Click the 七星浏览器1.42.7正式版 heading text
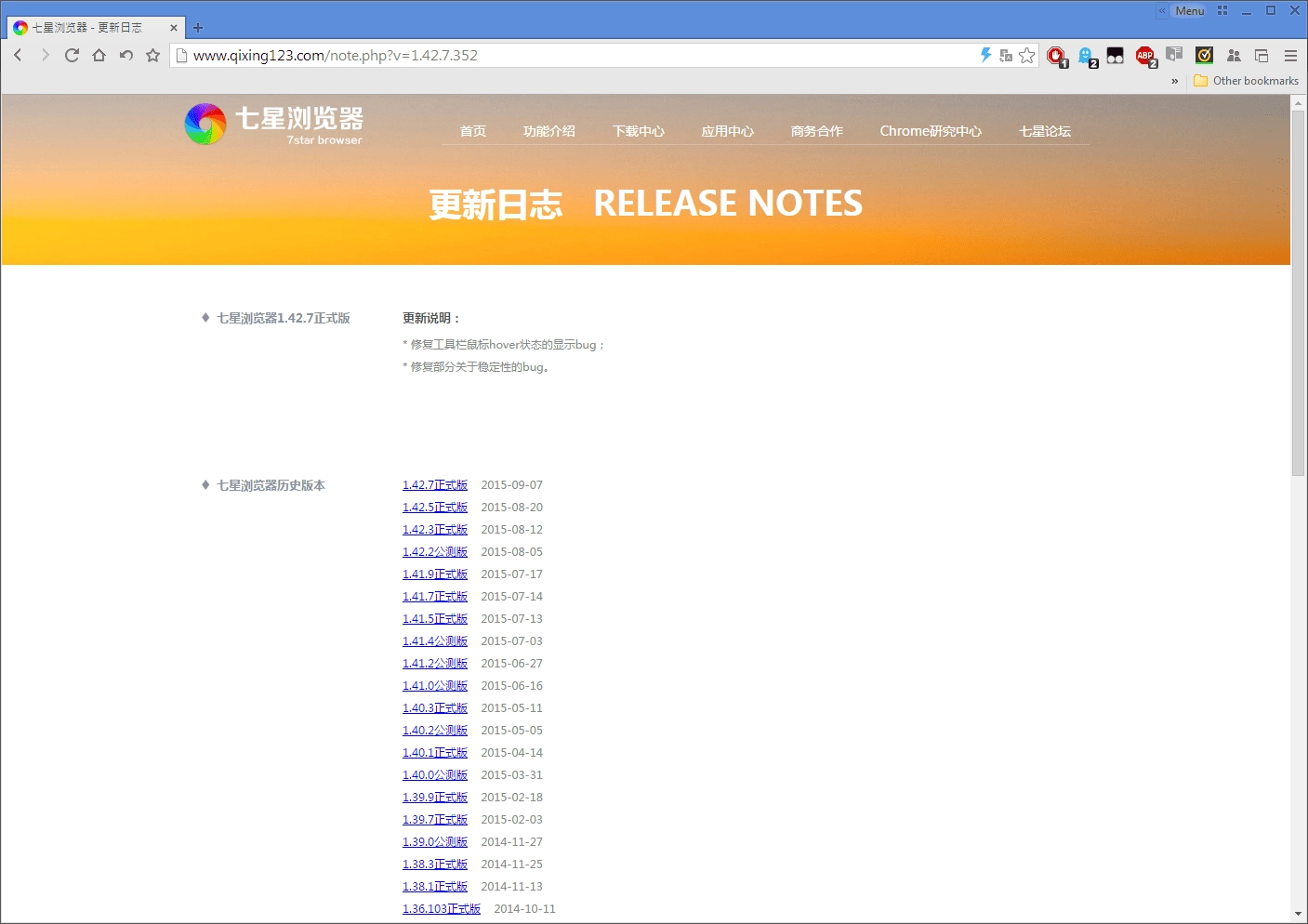 coord(284,318)
